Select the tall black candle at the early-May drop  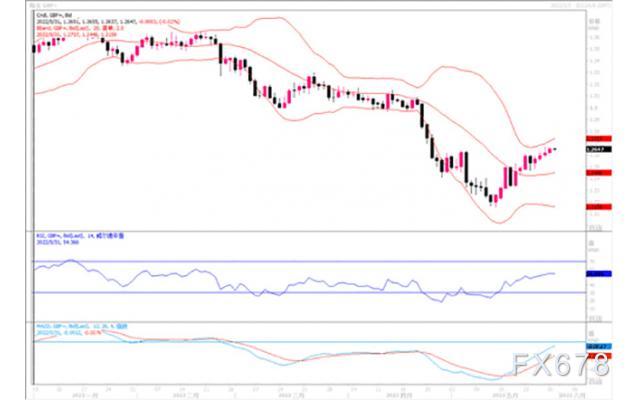tap(466, 167)
